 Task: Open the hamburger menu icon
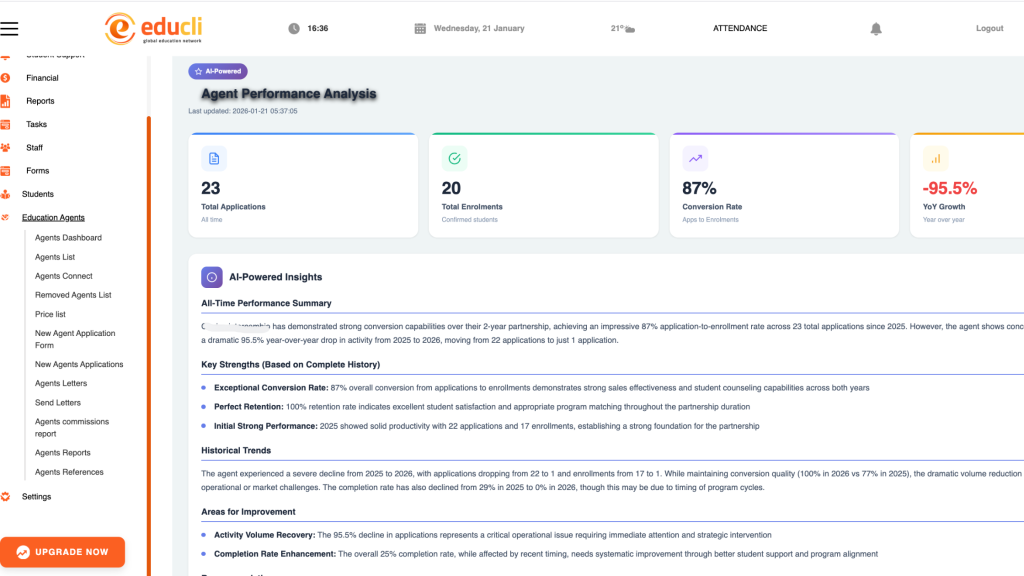click(x=10, y=29)
